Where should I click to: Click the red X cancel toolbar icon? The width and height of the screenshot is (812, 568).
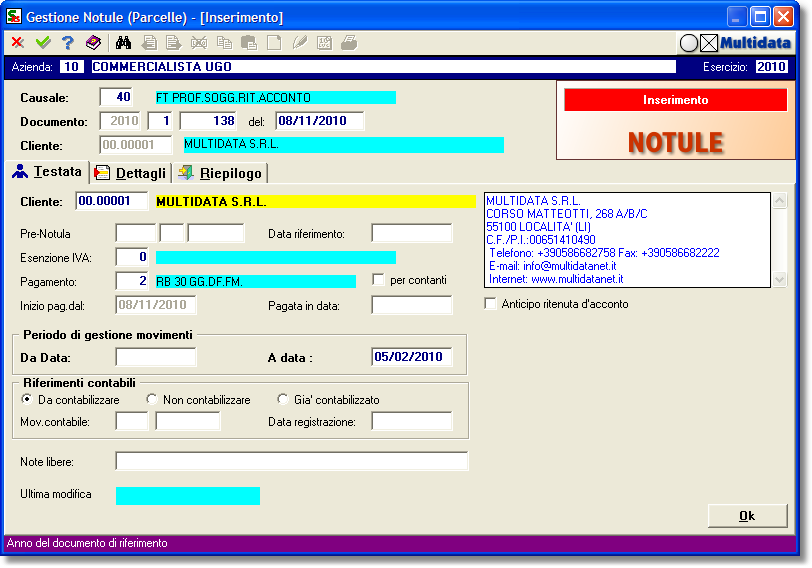[18, 42]
